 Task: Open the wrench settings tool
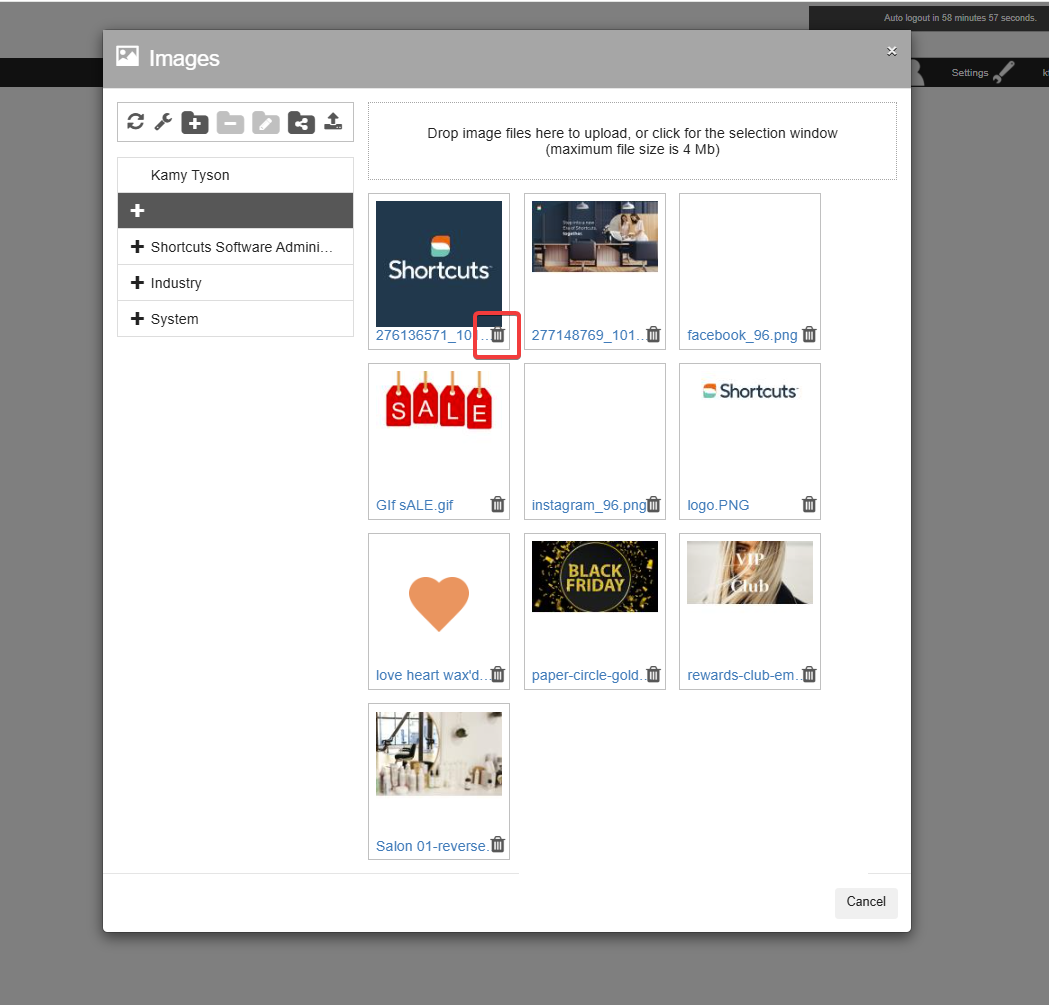(163, 122)
